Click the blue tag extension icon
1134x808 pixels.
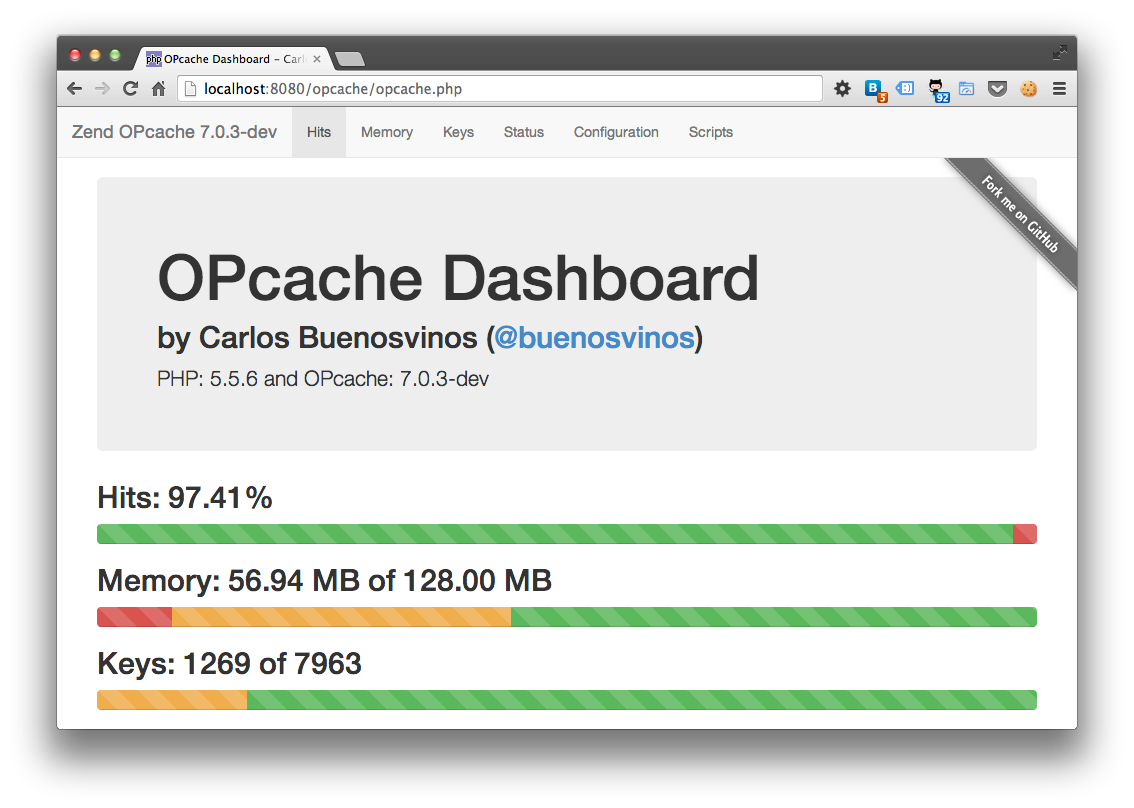point(905,88)
